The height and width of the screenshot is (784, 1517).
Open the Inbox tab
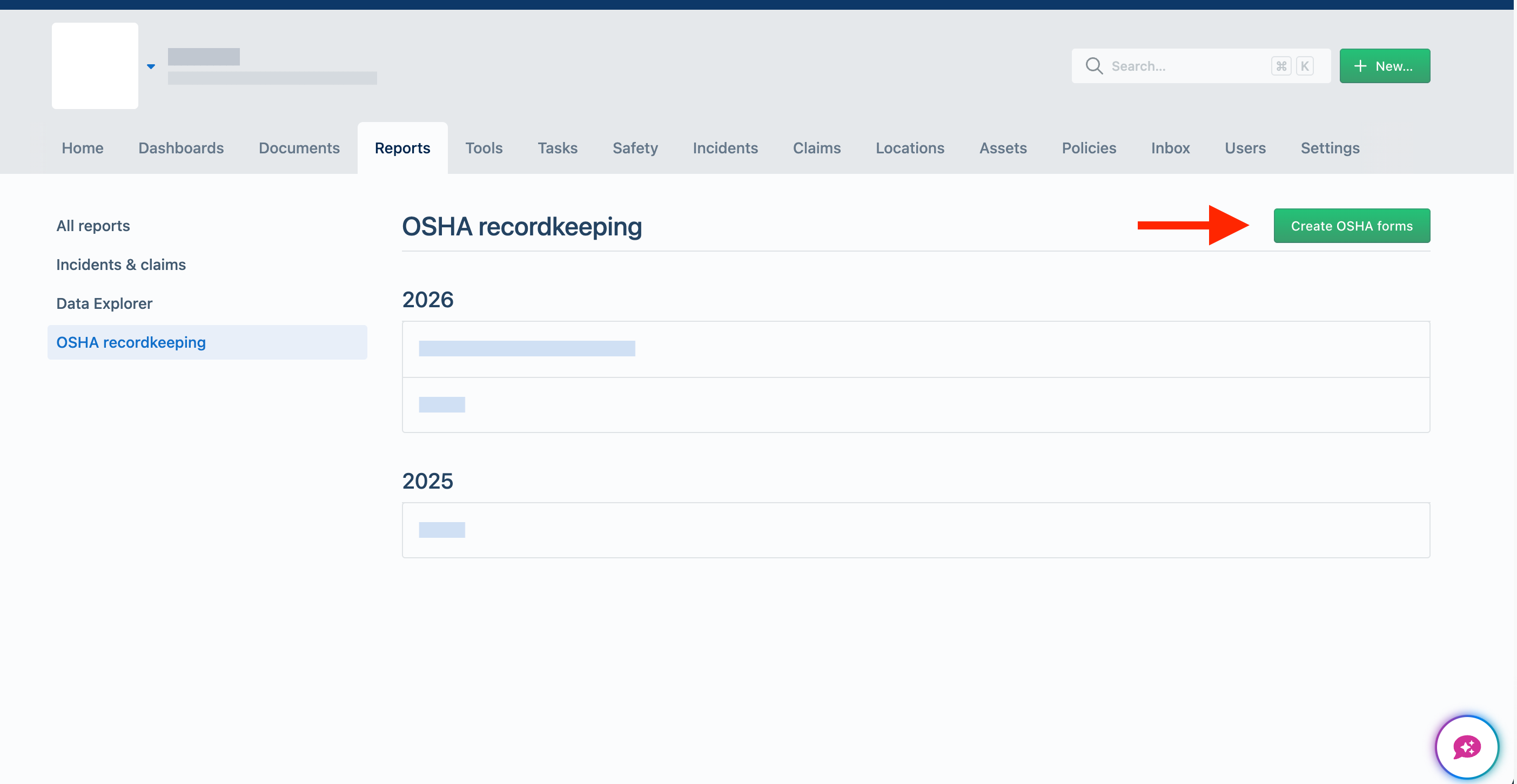click(1170, 148)
